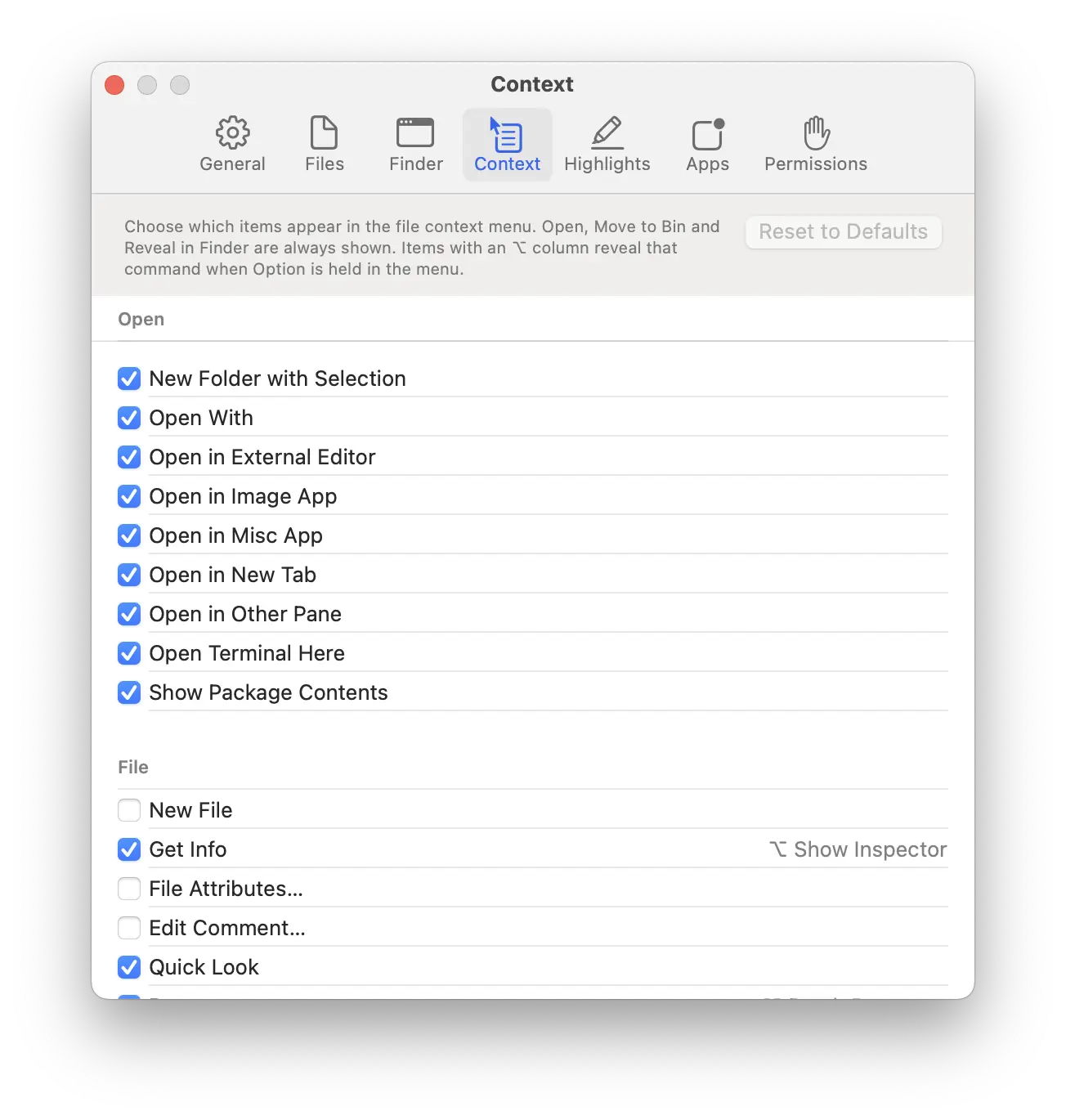This screenshot has height=1120, width=1066.
Task: Uncheck New Folder with Selection
Action: (x=129, y=379)
